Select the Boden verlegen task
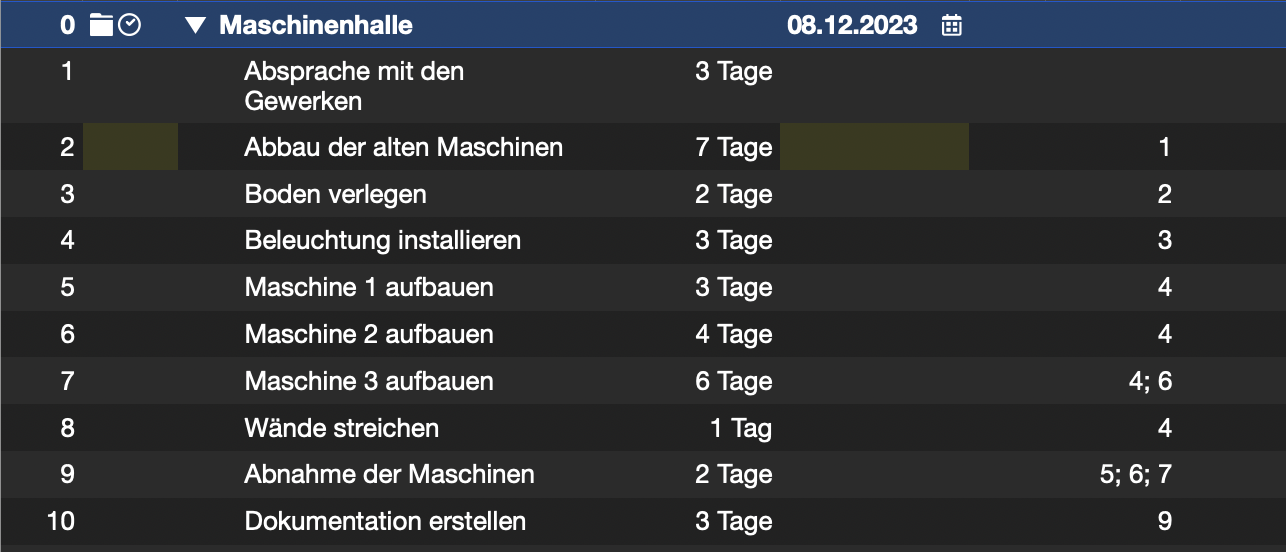Viewport: 1286px width, 552px height. coord(335,194)
